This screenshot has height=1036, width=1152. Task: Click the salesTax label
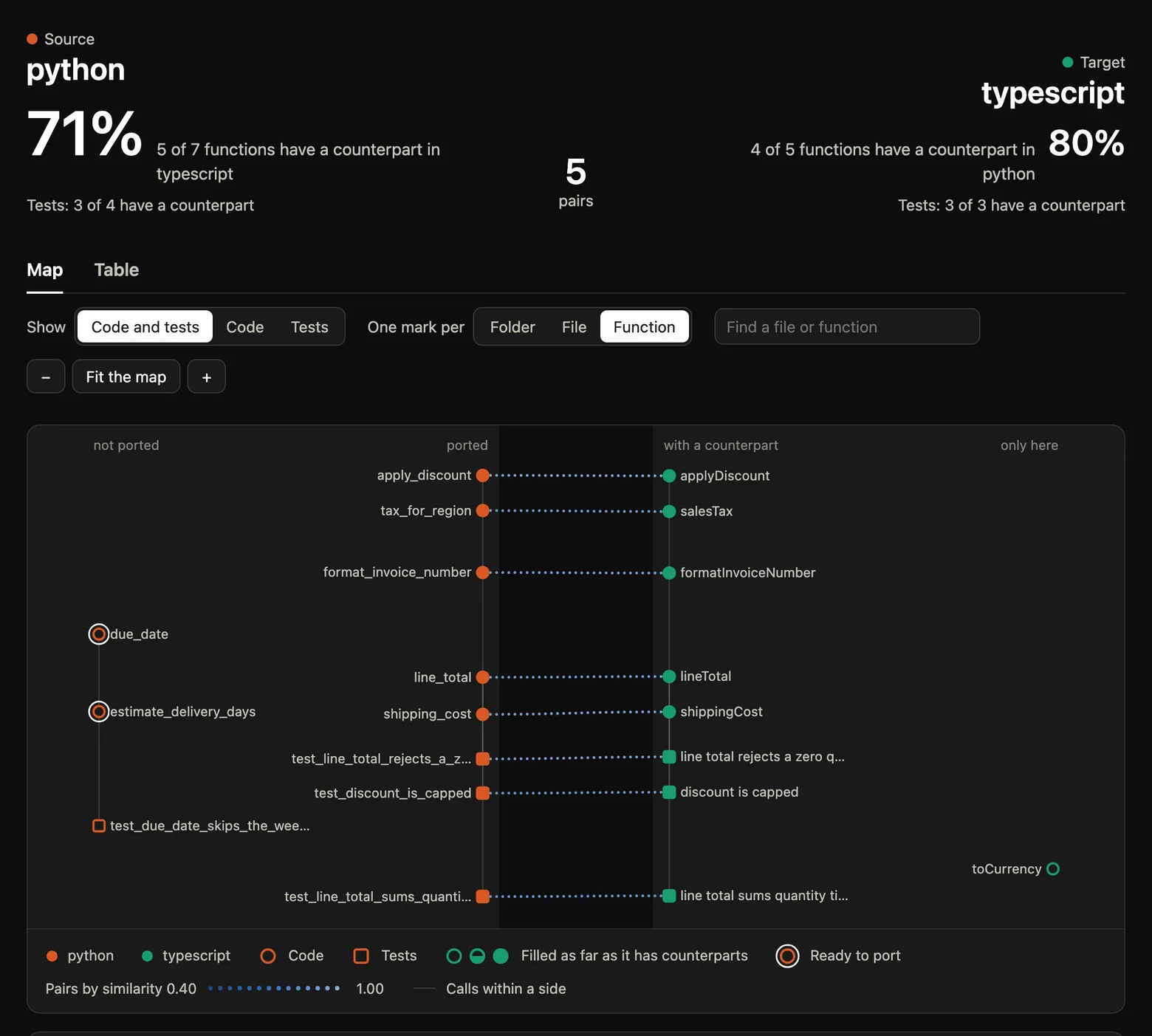(x=706, y=511)
